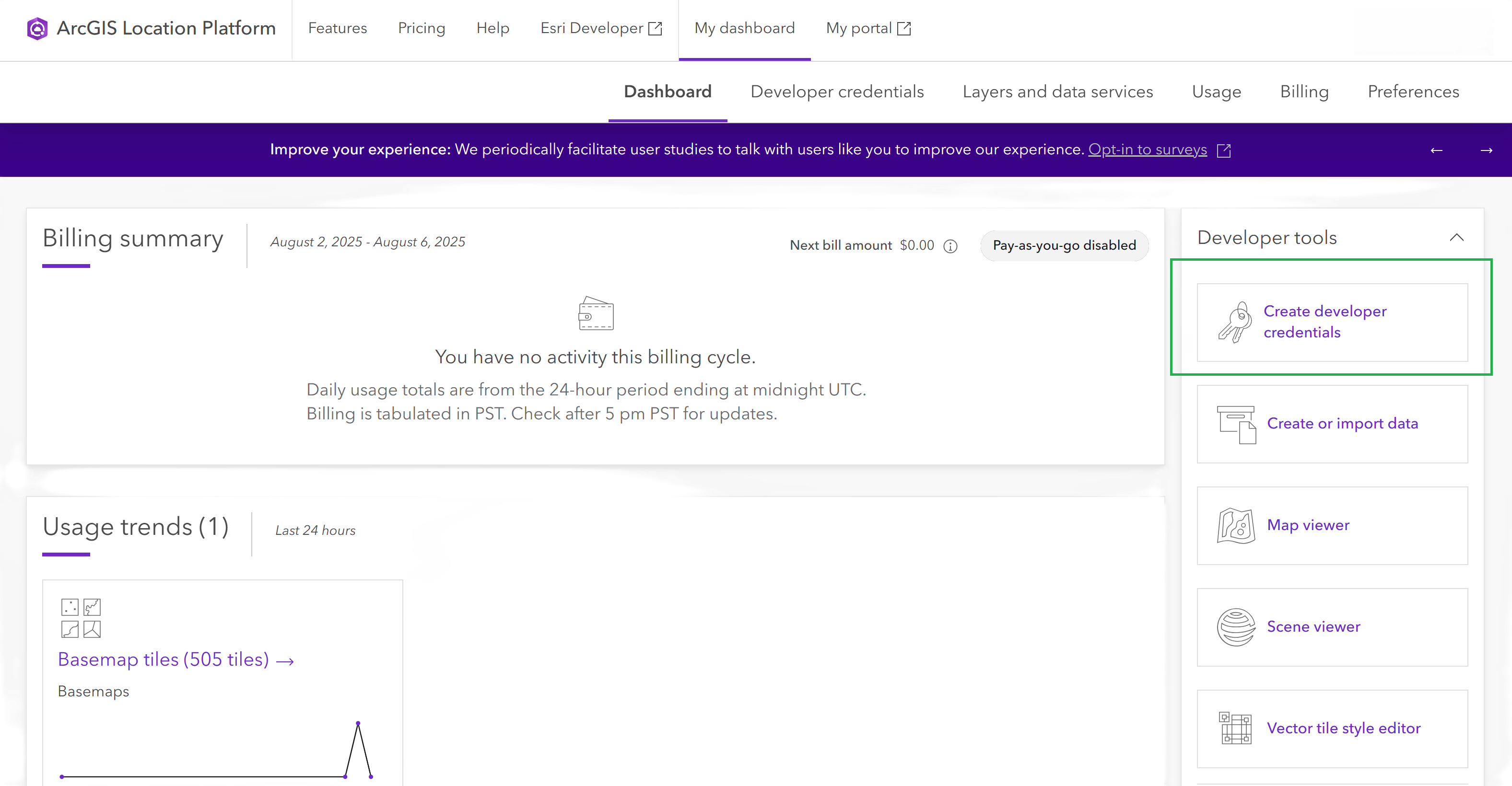This screenshot has width=1512, height=786.
Task: Open the Features menu item
Action: (338, 28)
